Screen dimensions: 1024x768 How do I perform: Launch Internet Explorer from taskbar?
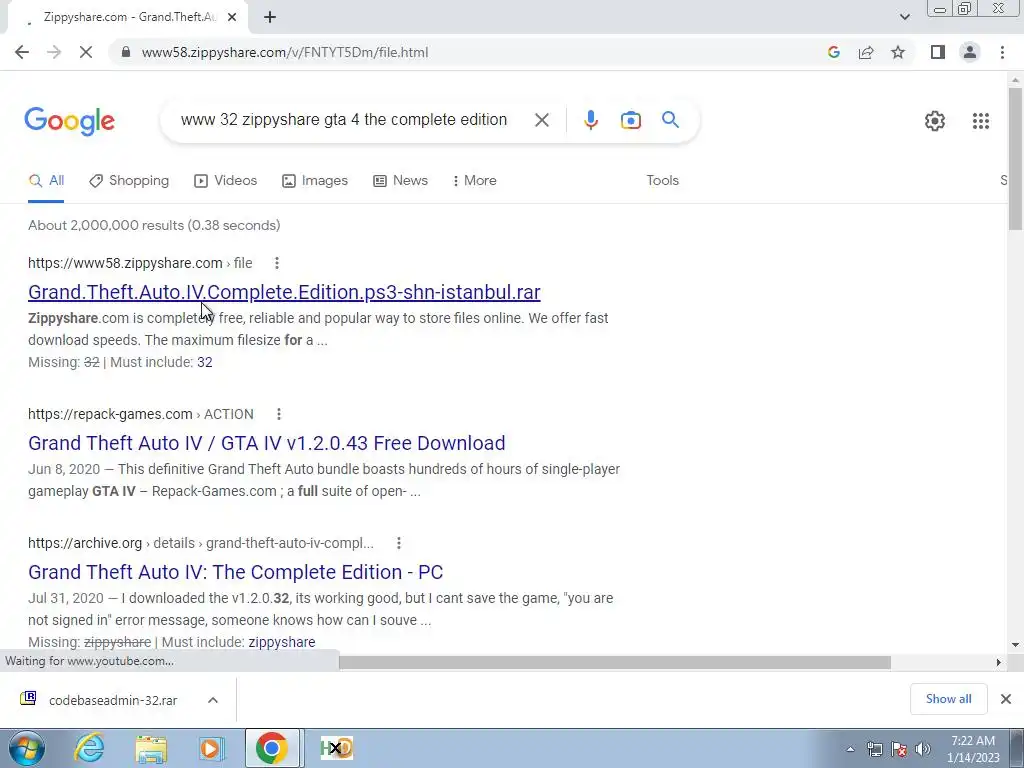tap(89, 748)
